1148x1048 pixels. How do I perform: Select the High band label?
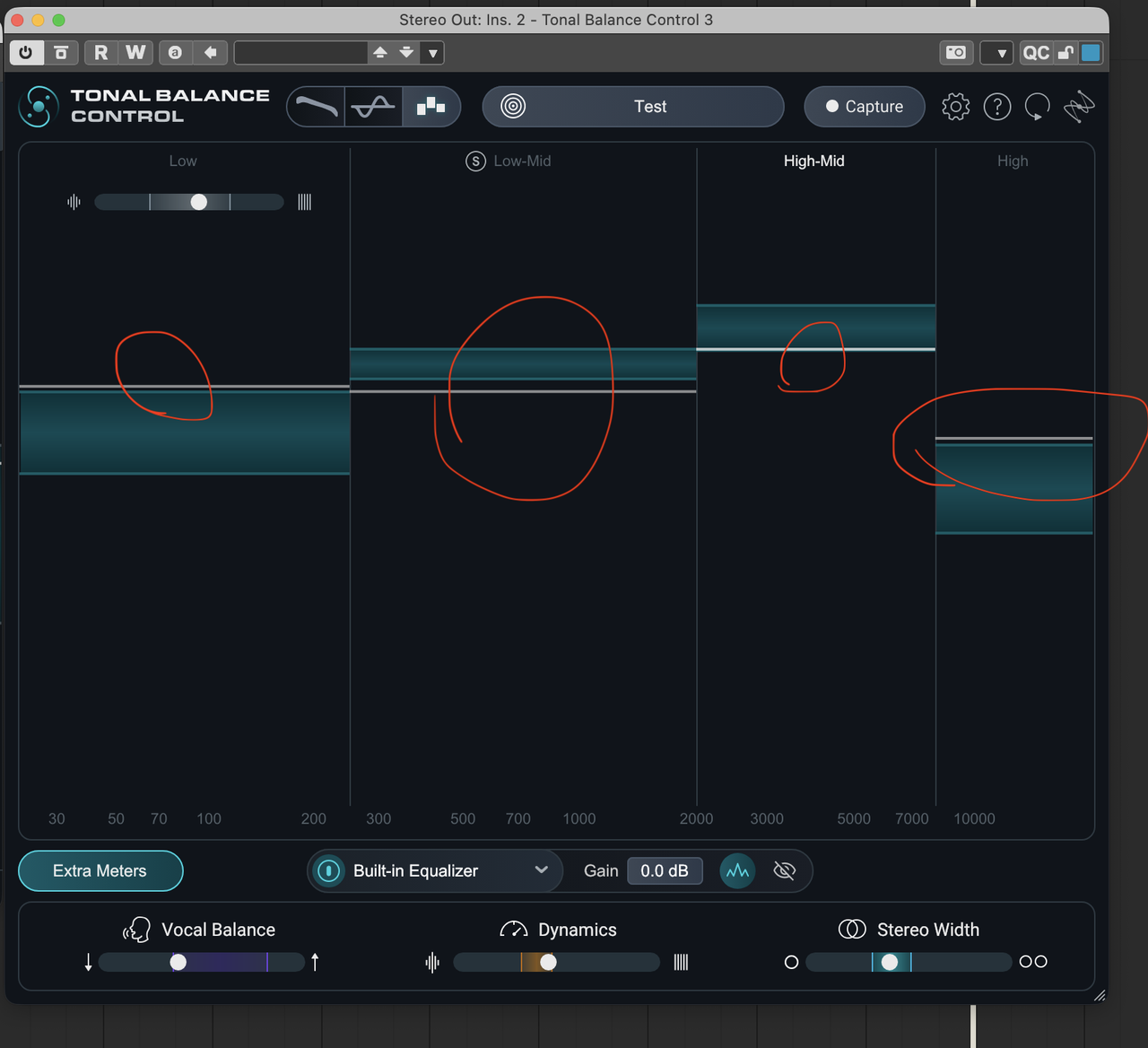(1013, 162)
